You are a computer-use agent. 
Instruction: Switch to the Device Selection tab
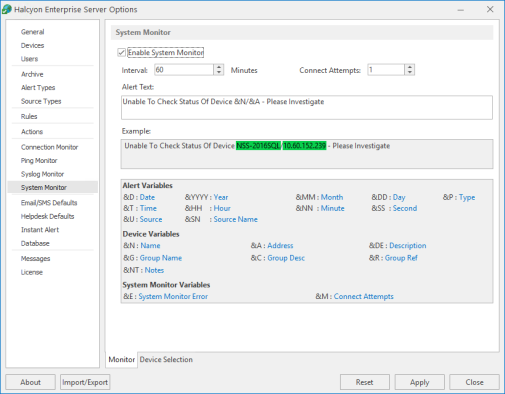pos(166,360)
